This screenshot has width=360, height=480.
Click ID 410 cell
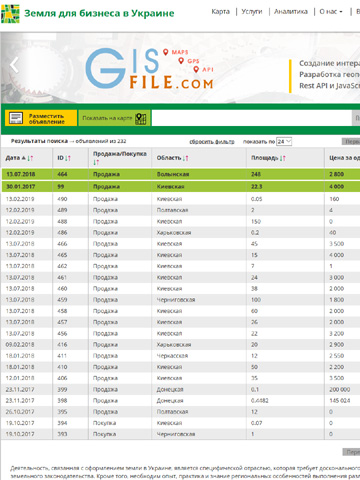pyautogui.click(x=62, y=367)
